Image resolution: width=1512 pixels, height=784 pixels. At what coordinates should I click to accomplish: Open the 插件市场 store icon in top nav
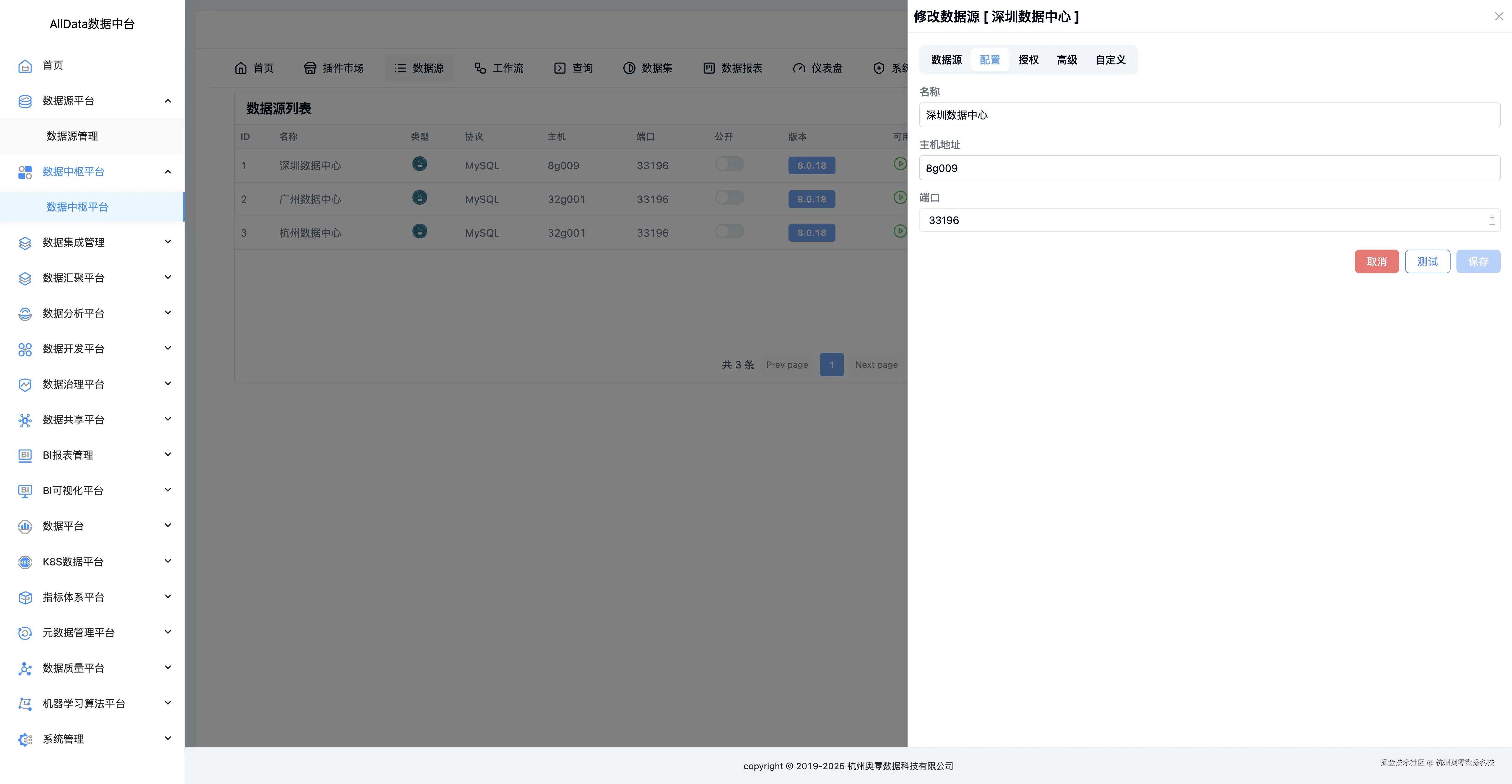click(310, 67)
